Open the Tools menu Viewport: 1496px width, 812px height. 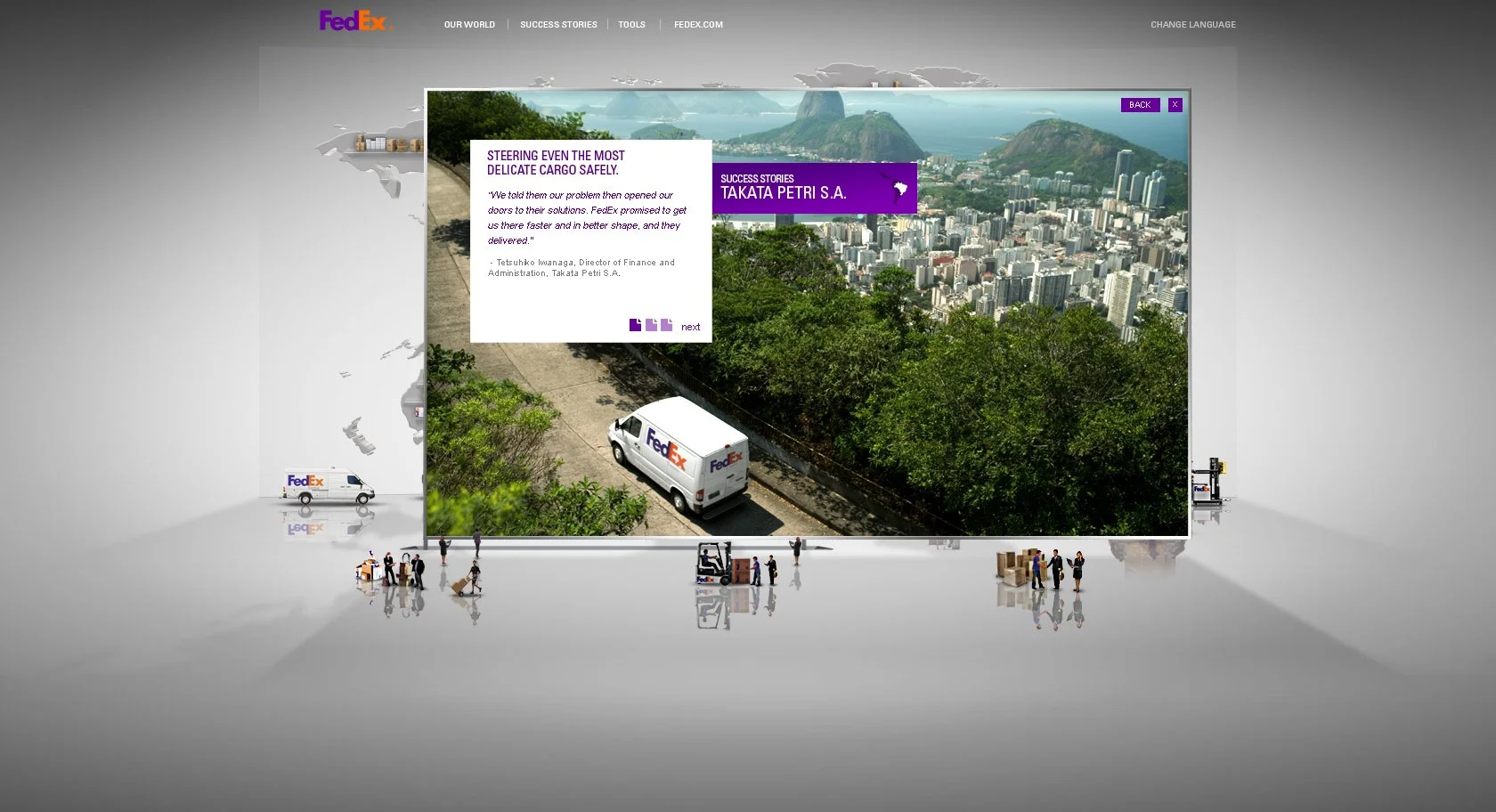coord(631,25)
